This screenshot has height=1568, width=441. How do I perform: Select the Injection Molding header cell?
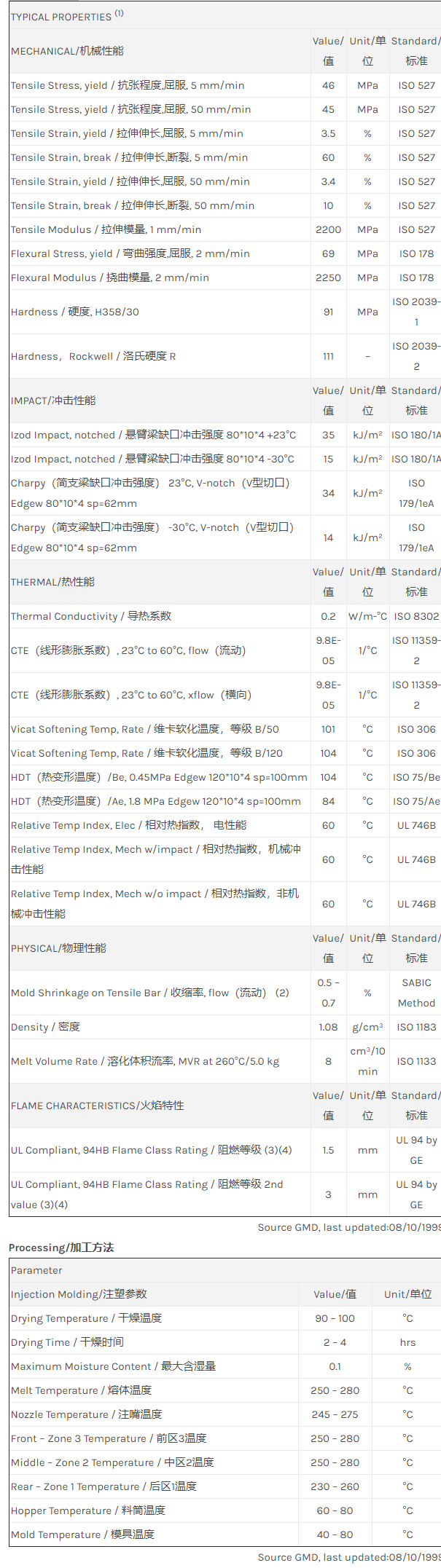(x=79, y=1294)
